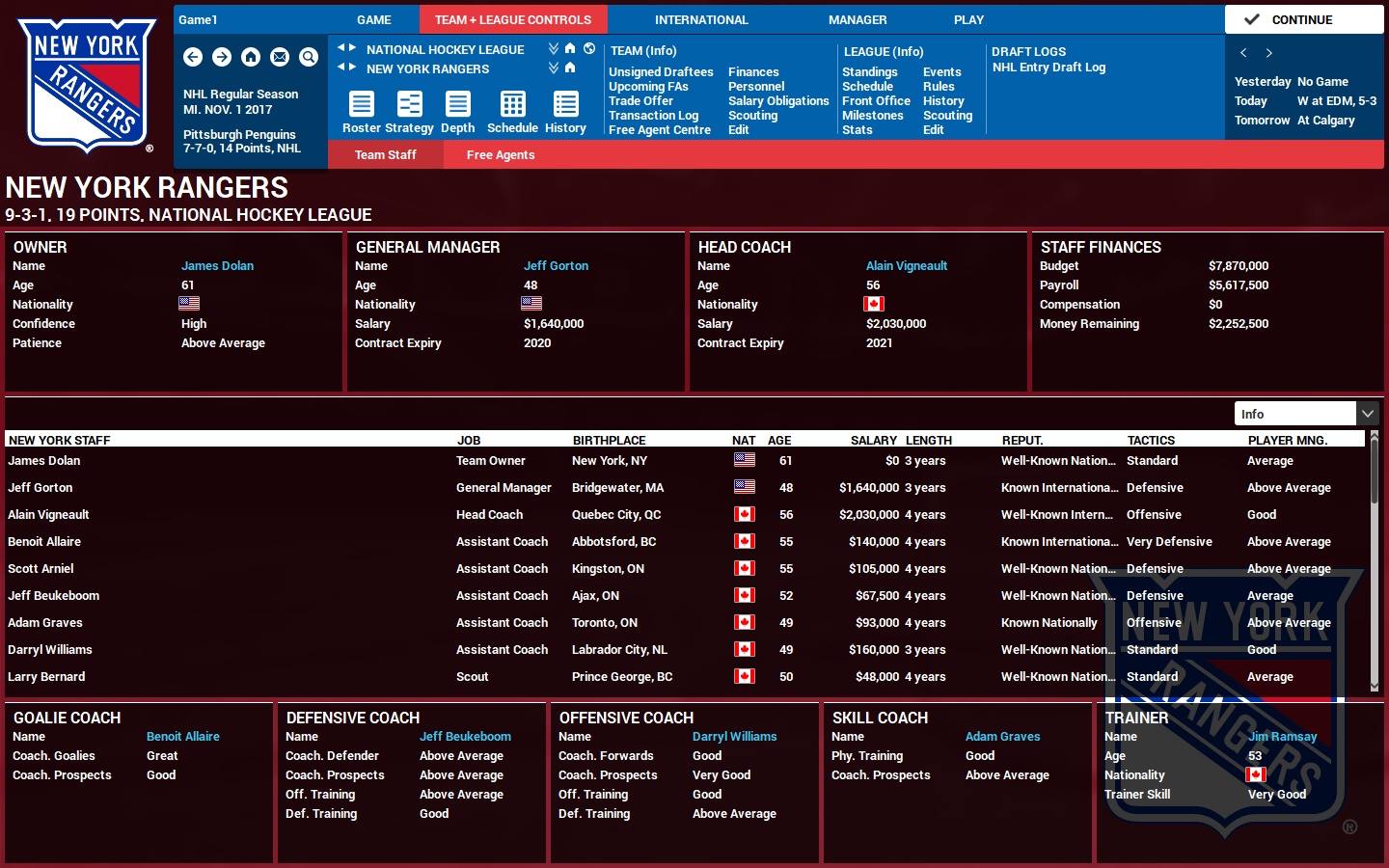Open the NHL Entry Draft Log
This screenshot has width=1389, height=868.
(1049, 67)
